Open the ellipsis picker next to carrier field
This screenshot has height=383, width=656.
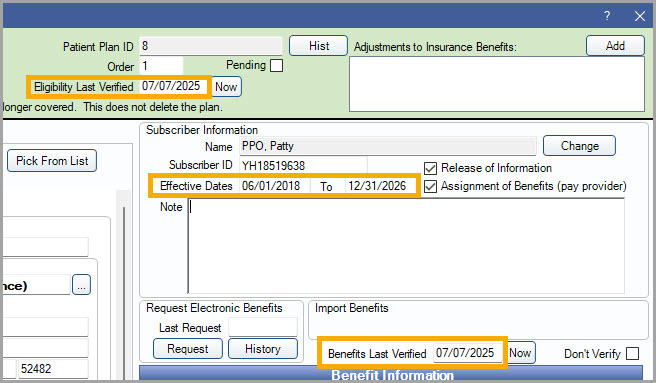coord(81,285)
